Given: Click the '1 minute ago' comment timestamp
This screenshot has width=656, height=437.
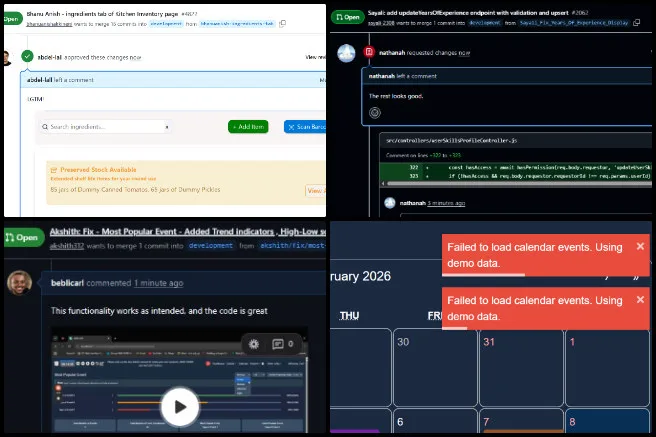Looking at the screenshot, I should 159,283.
